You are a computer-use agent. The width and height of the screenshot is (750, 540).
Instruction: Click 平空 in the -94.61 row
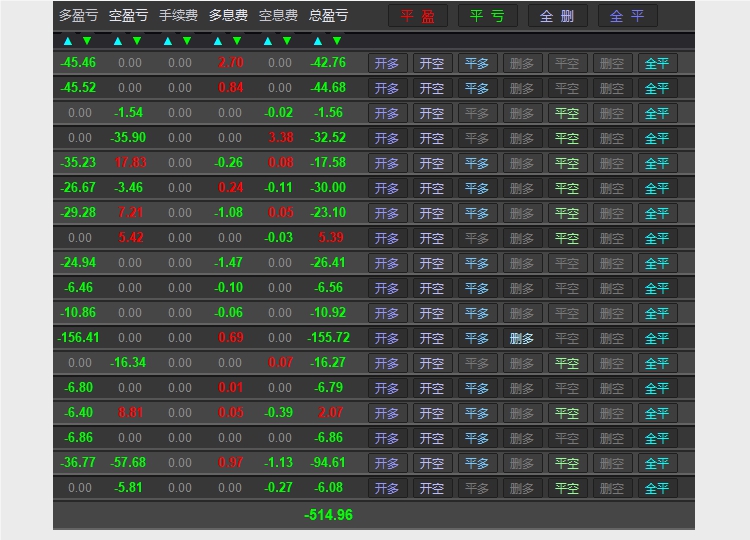pos(567,463)
